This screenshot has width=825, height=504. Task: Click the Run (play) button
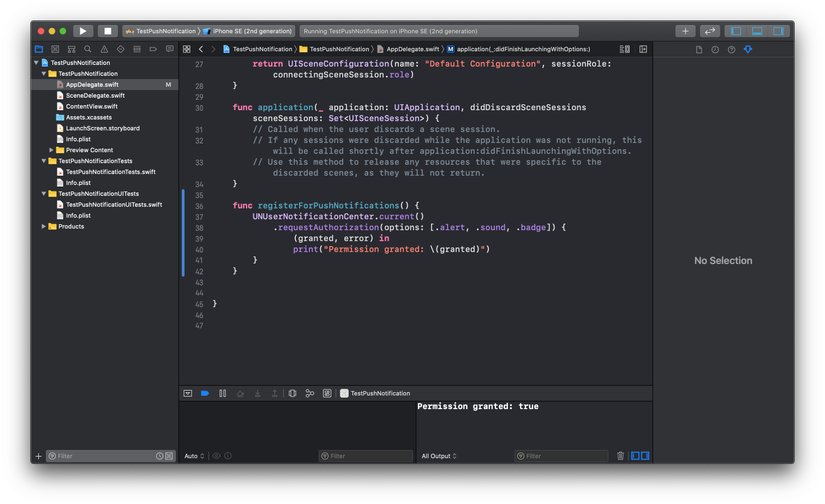tap(83, 31)
